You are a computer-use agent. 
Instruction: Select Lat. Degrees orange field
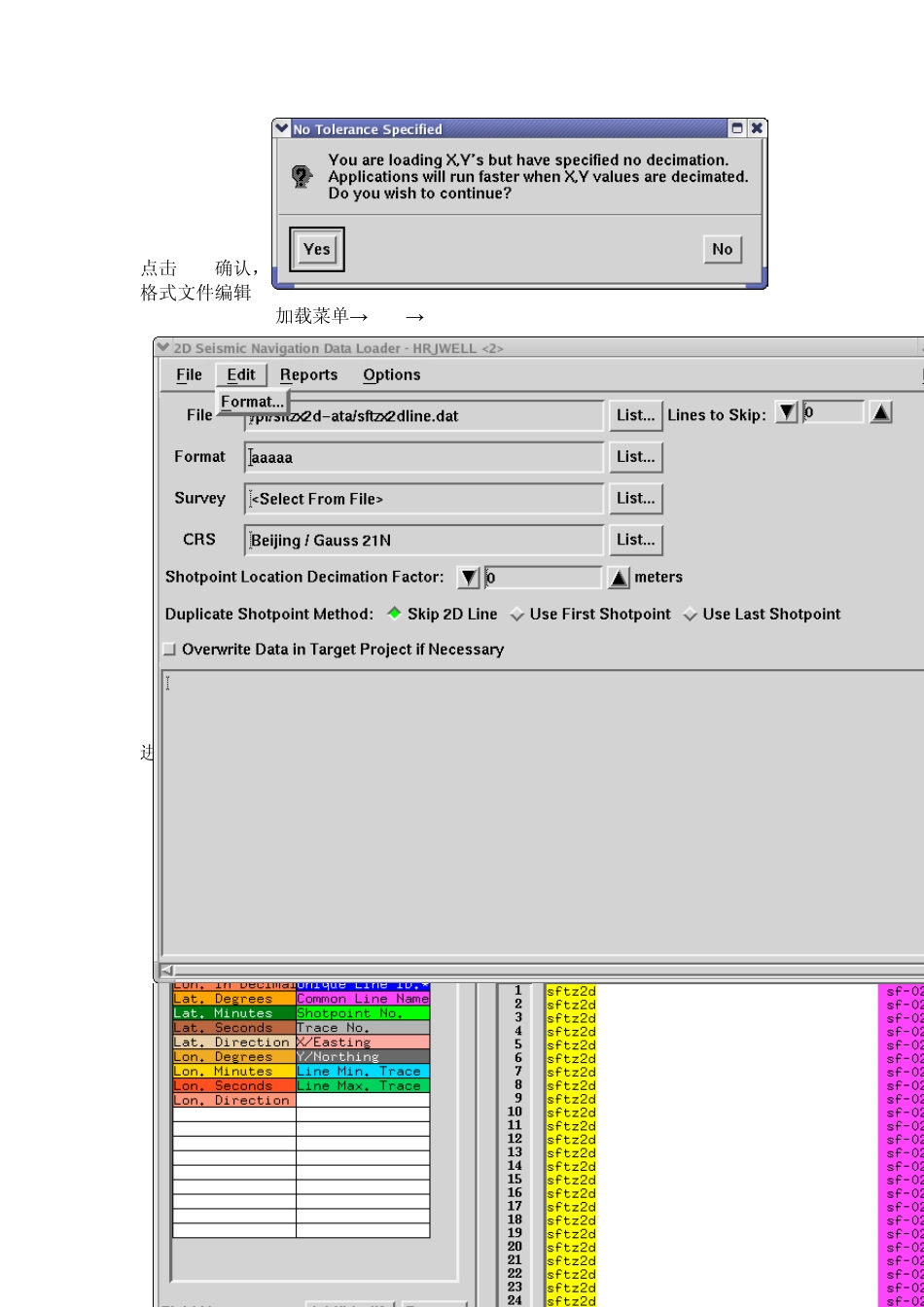coord(233,999)
